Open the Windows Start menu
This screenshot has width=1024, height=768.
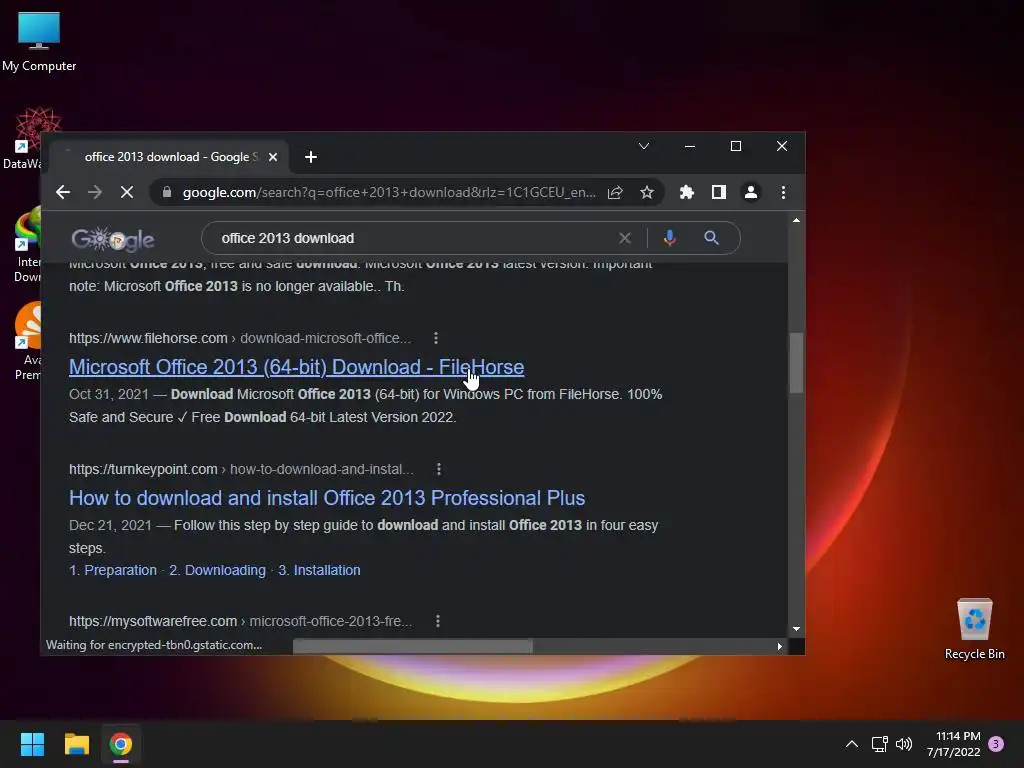32,744
